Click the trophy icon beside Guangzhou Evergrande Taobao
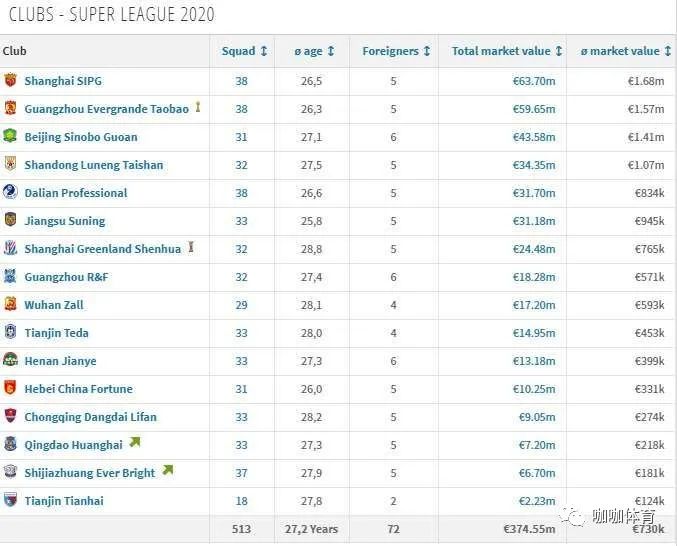677x546 pixels. tap(198, 107)
